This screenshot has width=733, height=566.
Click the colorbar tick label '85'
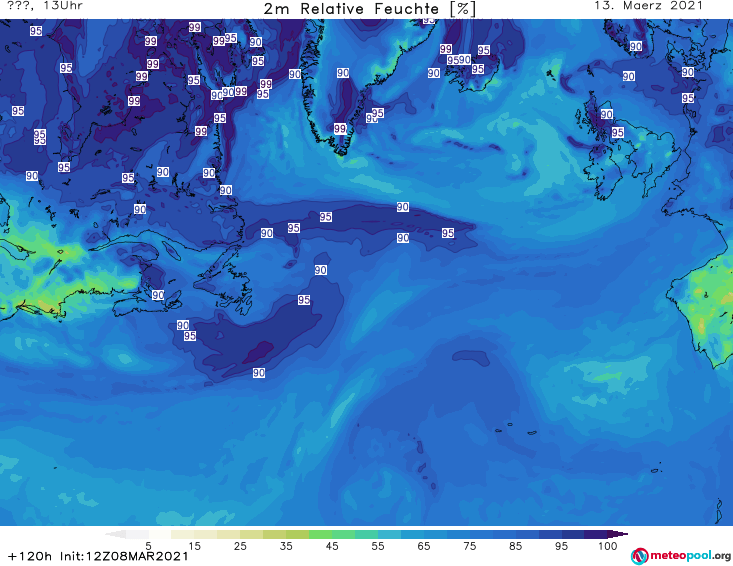515,545
